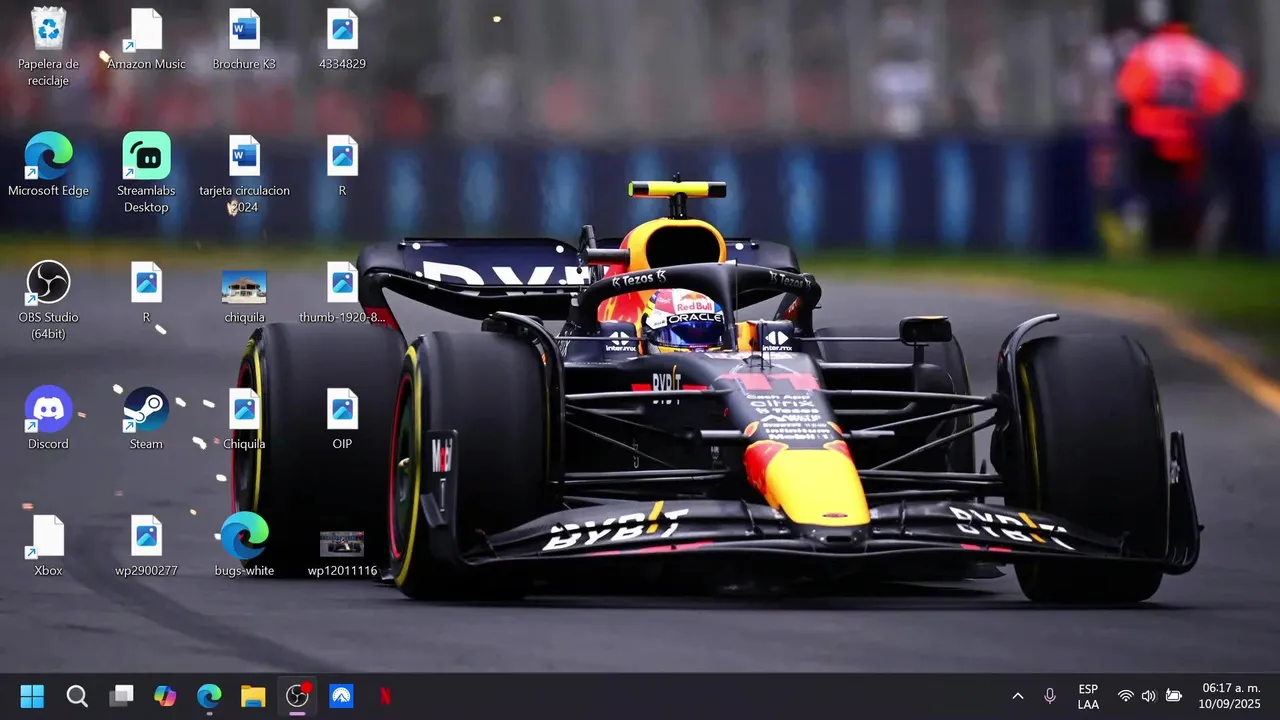Select the OIP image file

tap(342, 419)
